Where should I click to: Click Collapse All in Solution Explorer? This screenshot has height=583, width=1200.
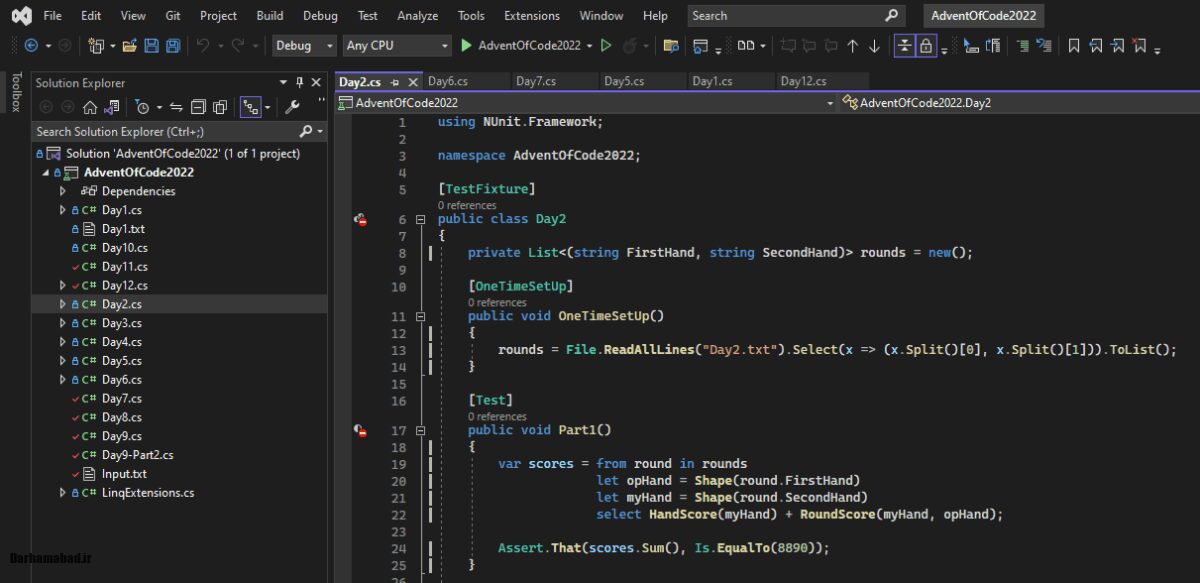[x=198, y=107]
